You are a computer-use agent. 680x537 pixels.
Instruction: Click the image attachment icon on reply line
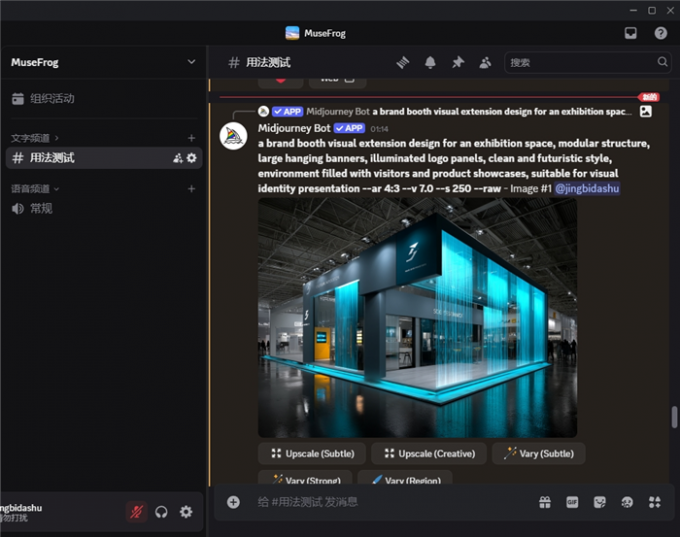click(x=645, y=111)
